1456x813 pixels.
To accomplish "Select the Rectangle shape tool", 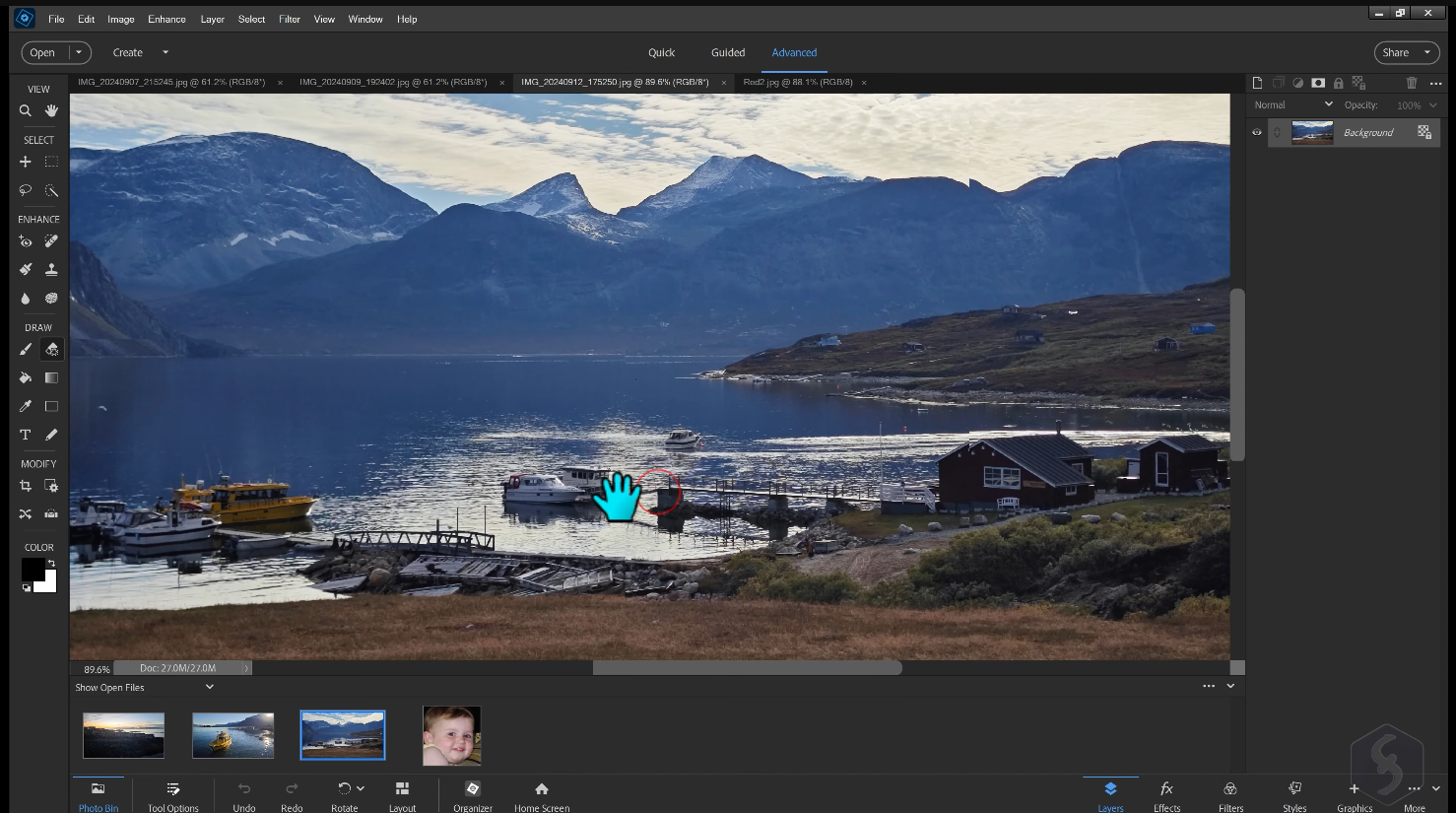I will click(x=51, y=406).
